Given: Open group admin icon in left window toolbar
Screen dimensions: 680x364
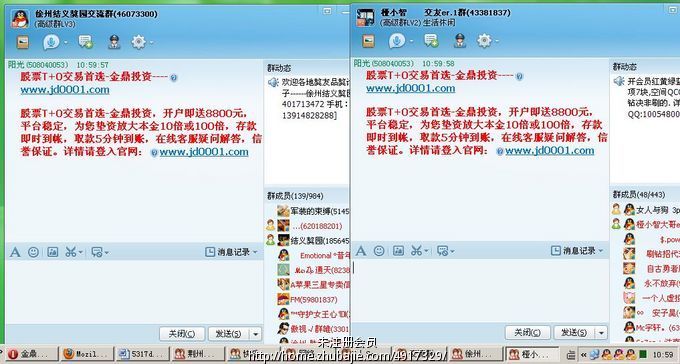Looking at the screenshot, I should point(114,42).
